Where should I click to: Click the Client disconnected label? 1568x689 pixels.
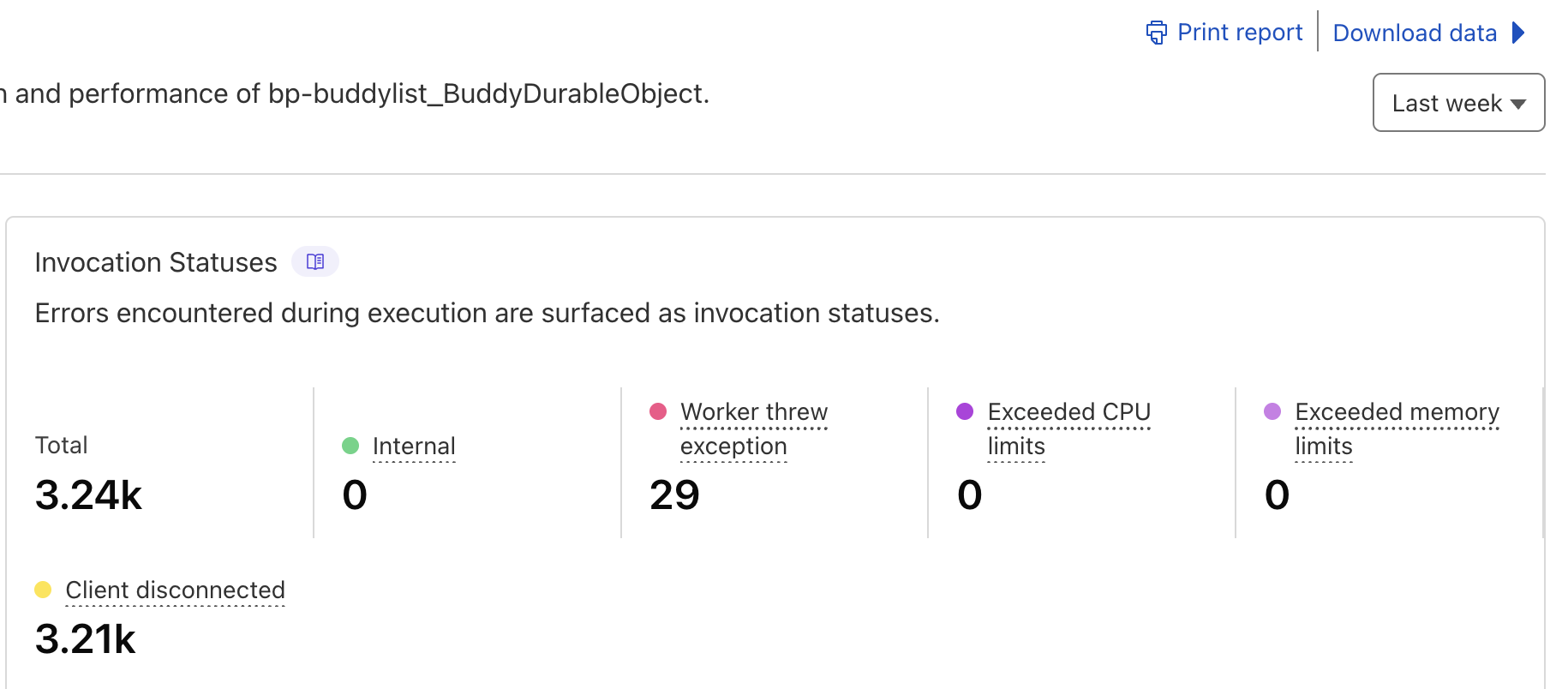(x=175, y=590)
